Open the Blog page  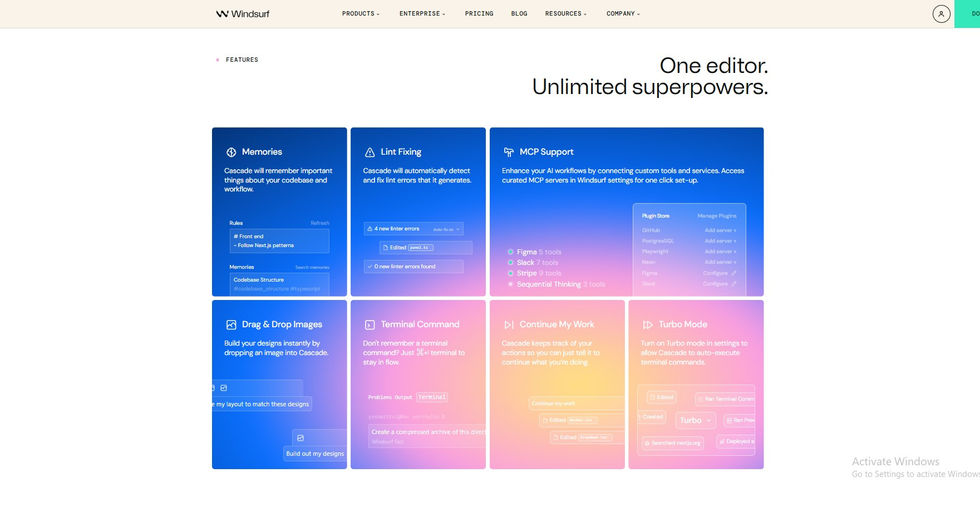pos(519,14)
